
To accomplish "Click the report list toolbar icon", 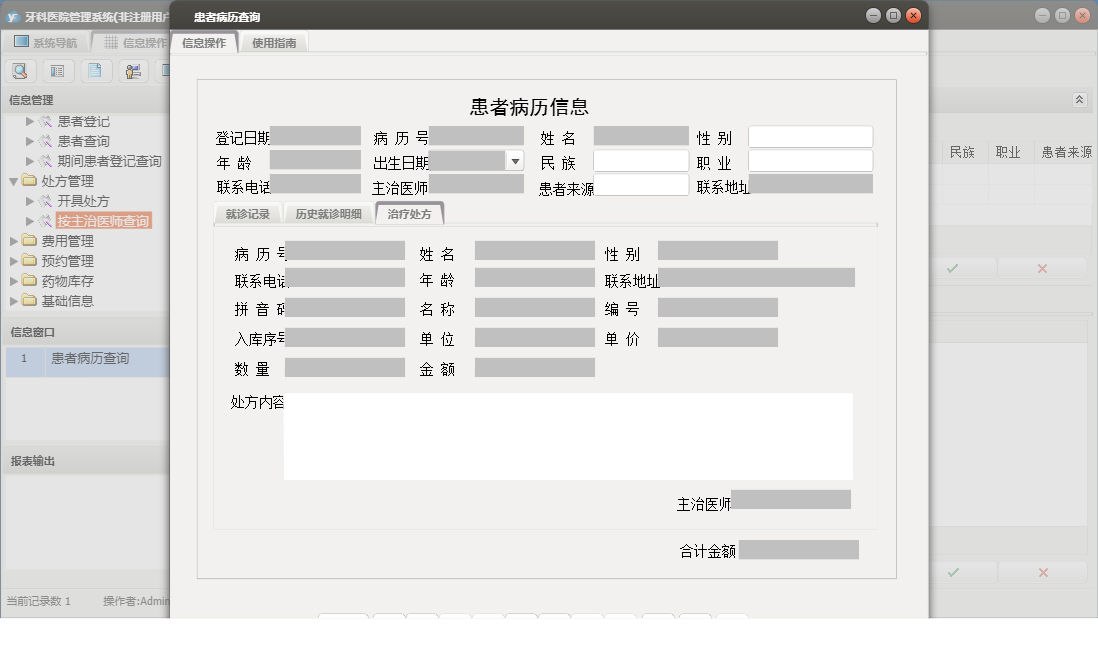I will click(x=55, y=70).
